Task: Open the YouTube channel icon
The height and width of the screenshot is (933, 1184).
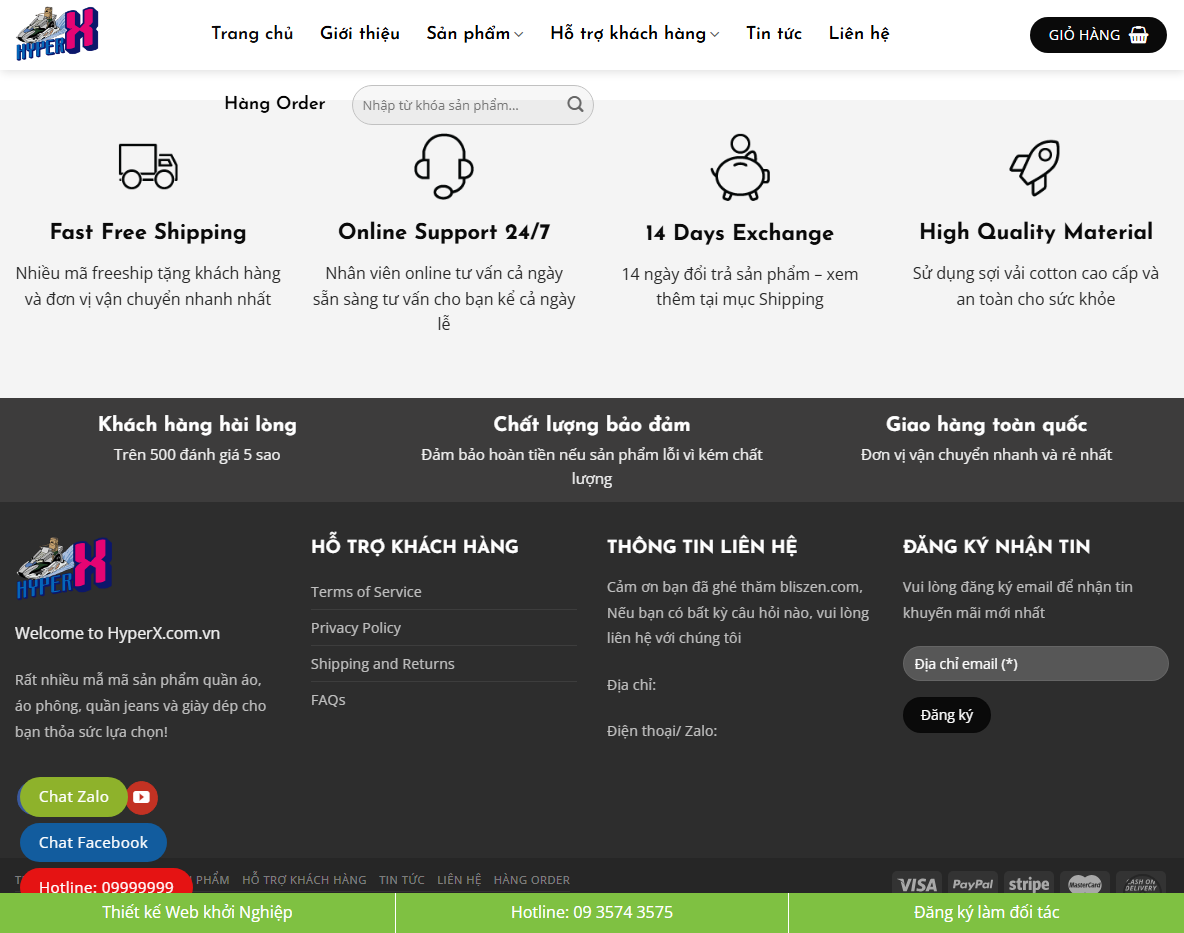Action: 142,797
